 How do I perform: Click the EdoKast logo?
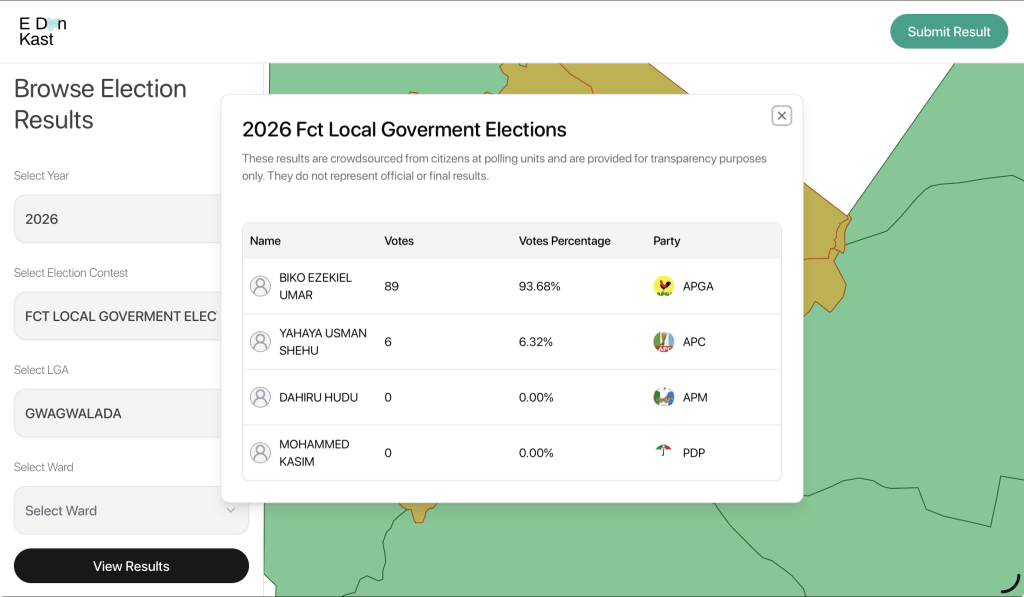43,31
